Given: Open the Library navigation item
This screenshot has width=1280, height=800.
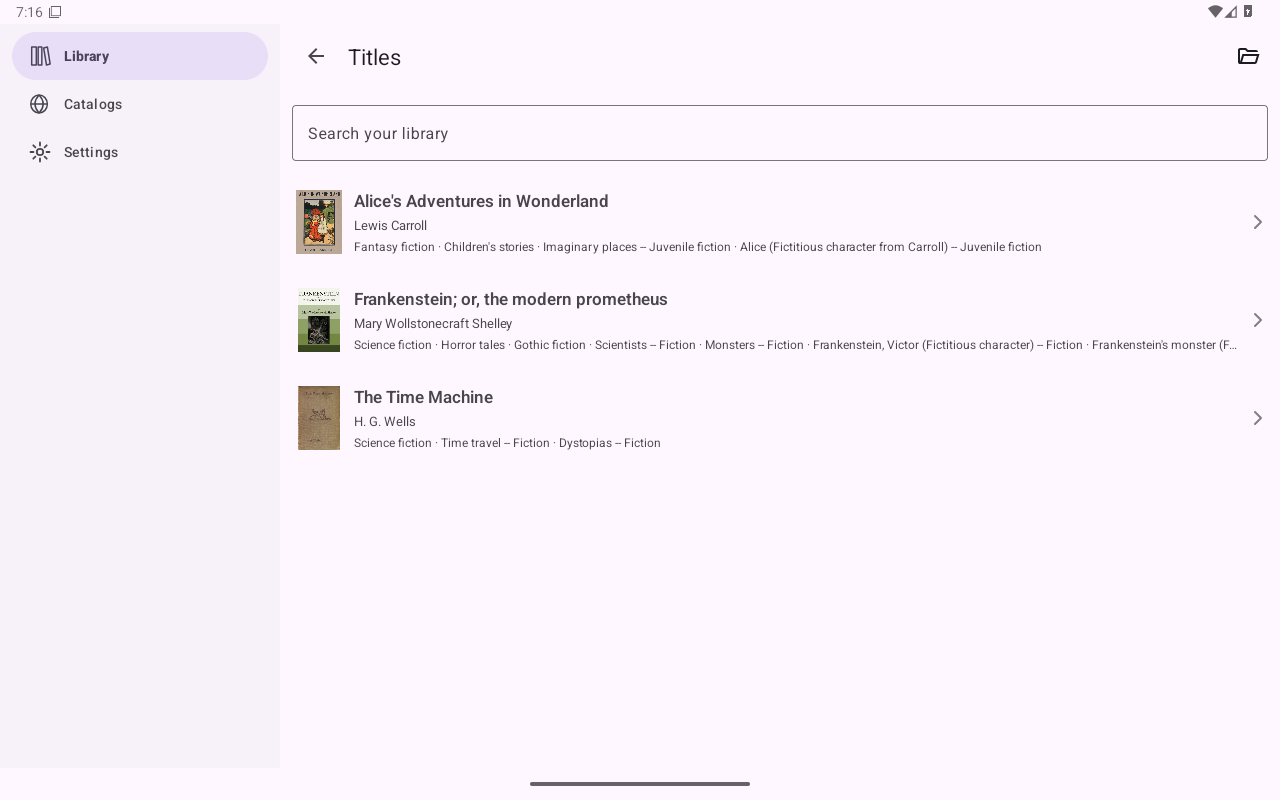Looking at the screenshot, I should 140,56.
